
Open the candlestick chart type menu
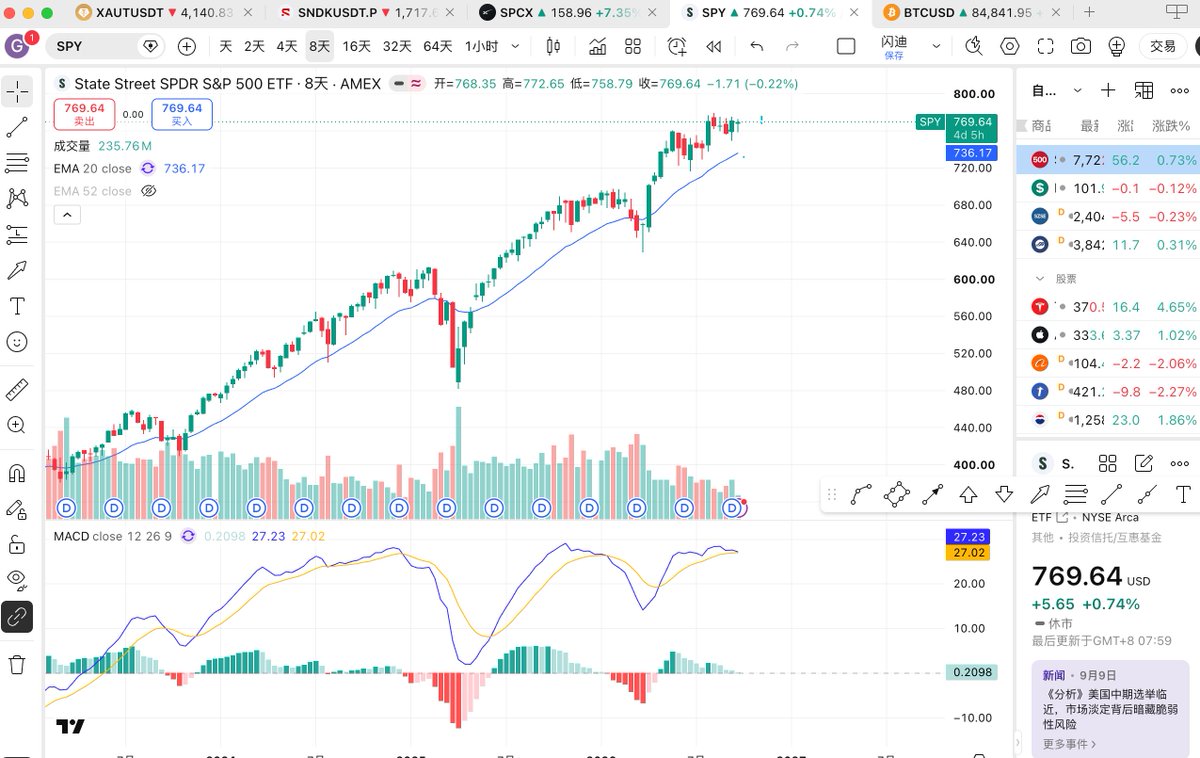click(x=553, y=47)
